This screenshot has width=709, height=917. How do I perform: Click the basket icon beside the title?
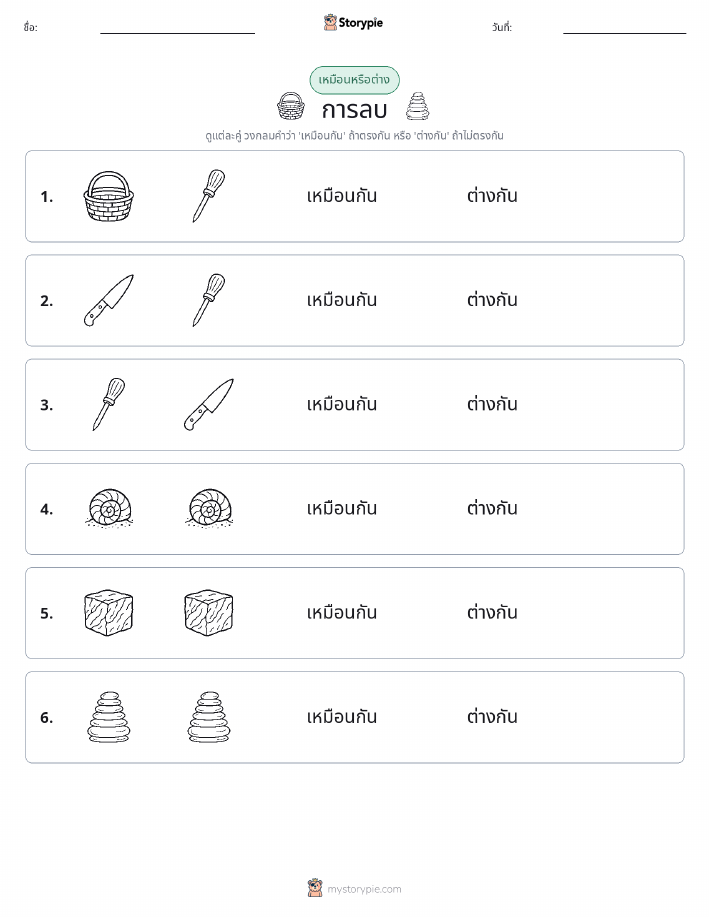(x=291, y=106)
